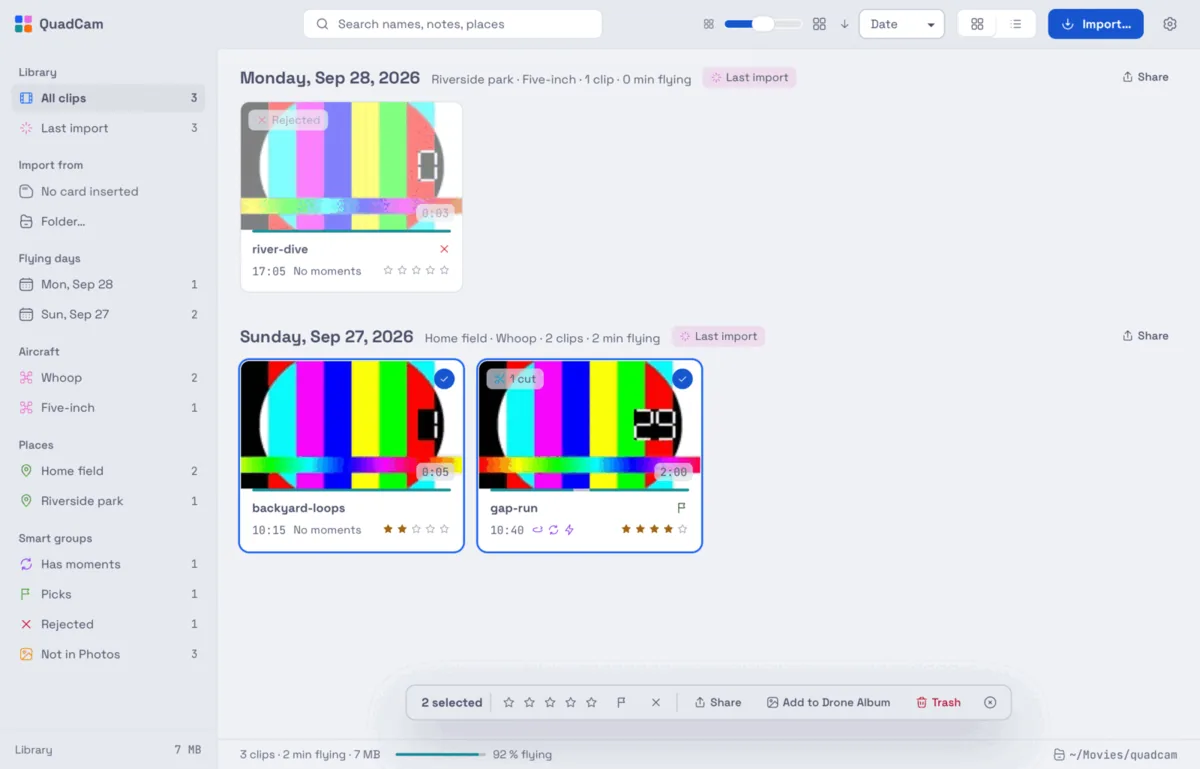The height and width of the screenshot is (769, 1200).
Task: Switch to list view
Action: pyautogui.click(x=1016, y=24)
